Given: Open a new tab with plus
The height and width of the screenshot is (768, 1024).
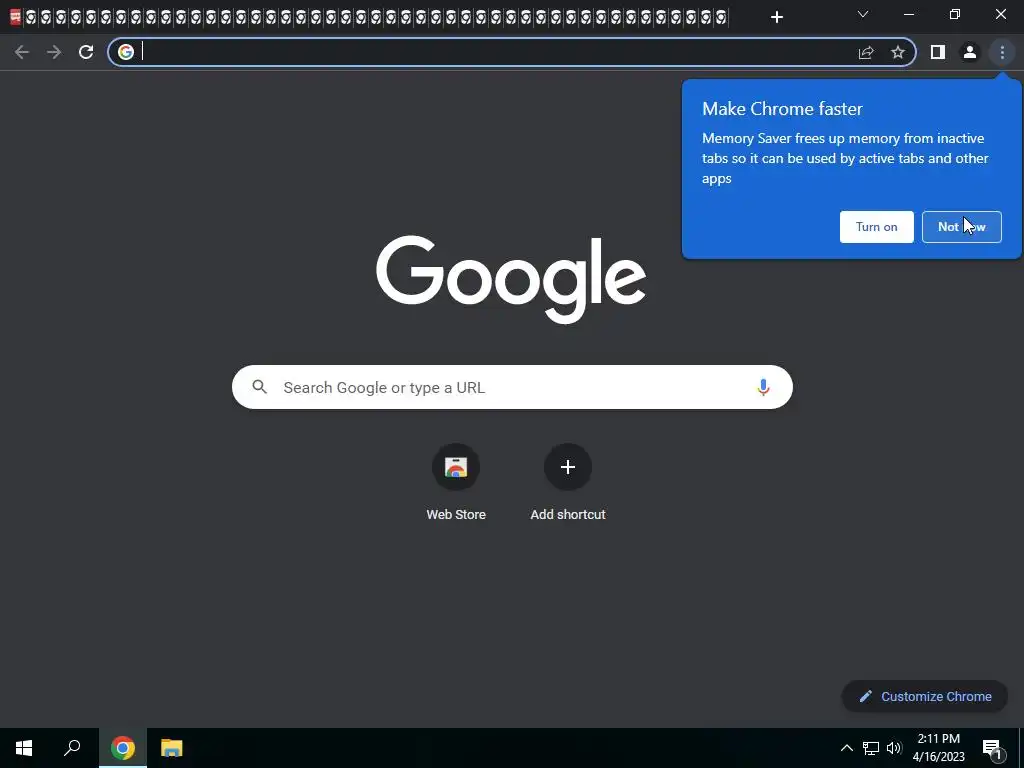Looking at the screenshot, I should (776, 17).
